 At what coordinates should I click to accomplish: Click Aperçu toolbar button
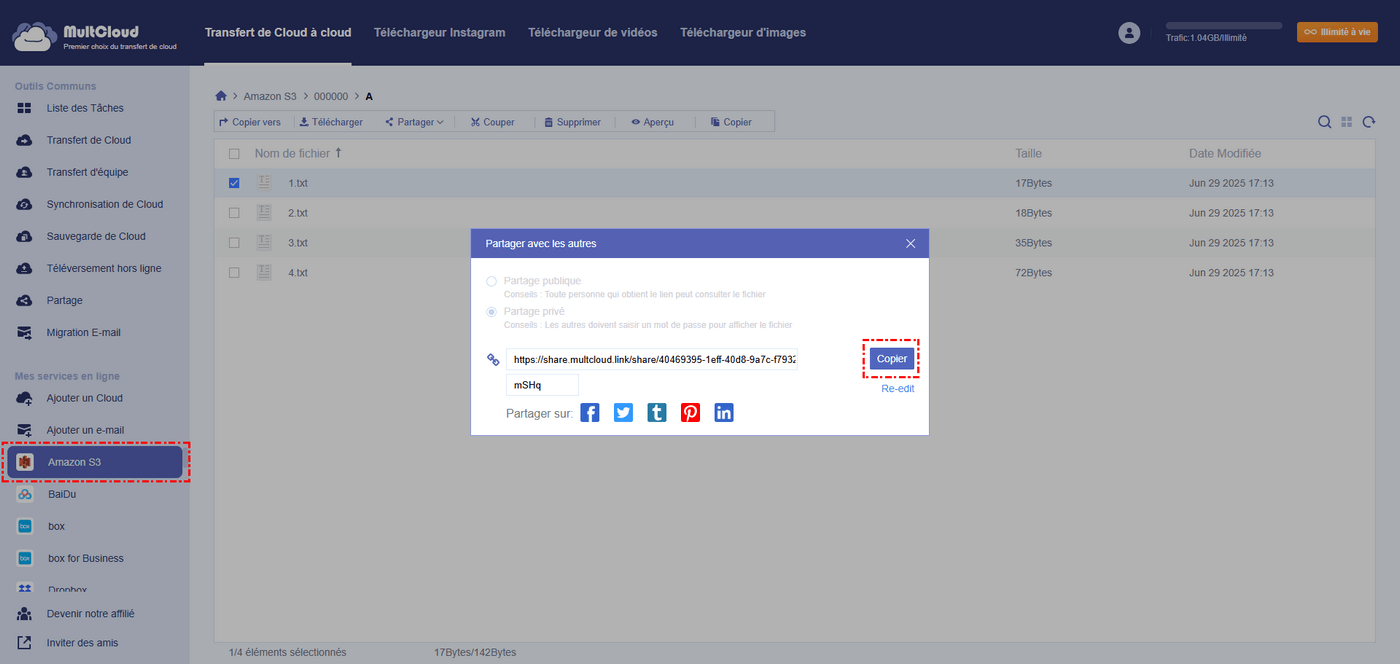click(x=652, y=122)
